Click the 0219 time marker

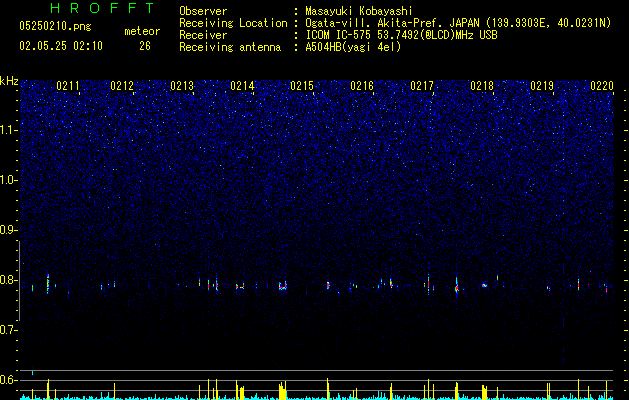[542, 86]
